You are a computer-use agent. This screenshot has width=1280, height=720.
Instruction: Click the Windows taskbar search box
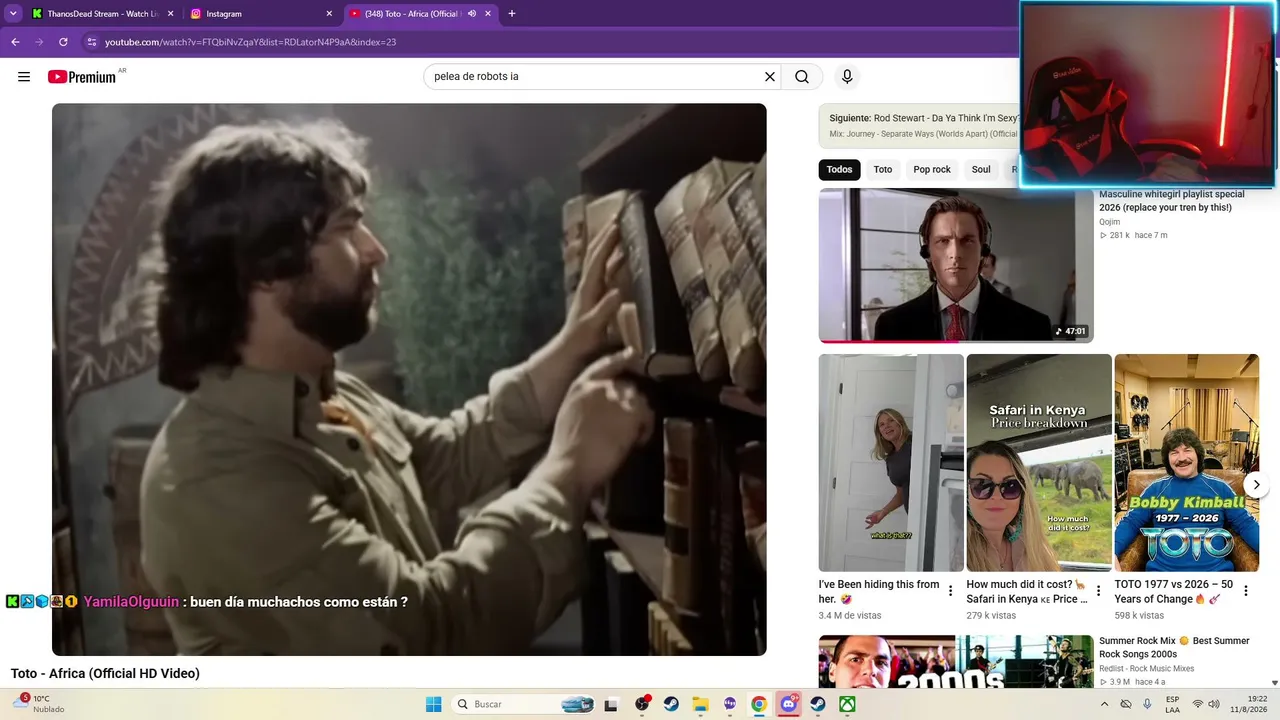point(524,704)
